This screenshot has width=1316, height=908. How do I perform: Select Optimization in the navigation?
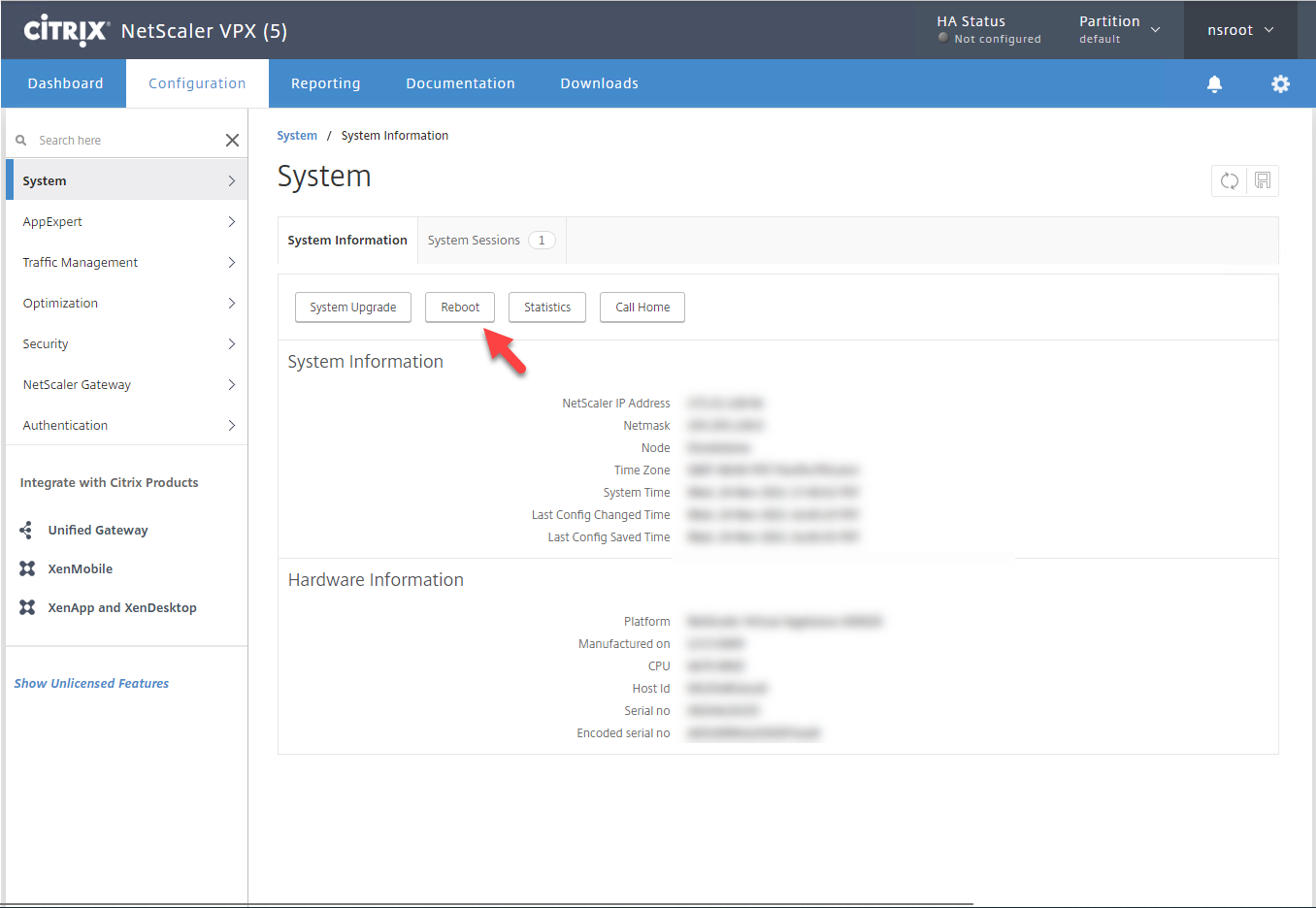coord(126,304)
